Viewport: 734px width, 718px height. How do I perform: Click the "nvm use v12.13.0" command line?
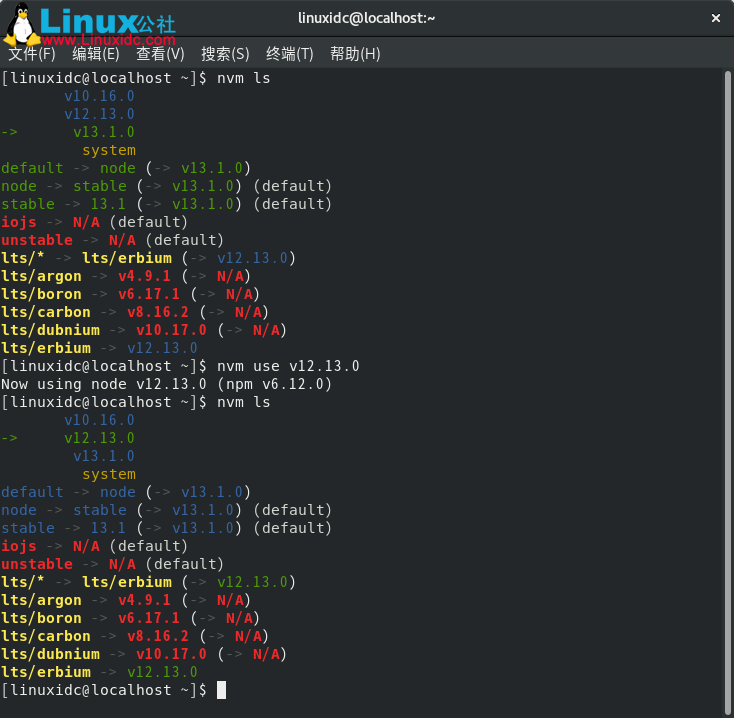[180, 366]
